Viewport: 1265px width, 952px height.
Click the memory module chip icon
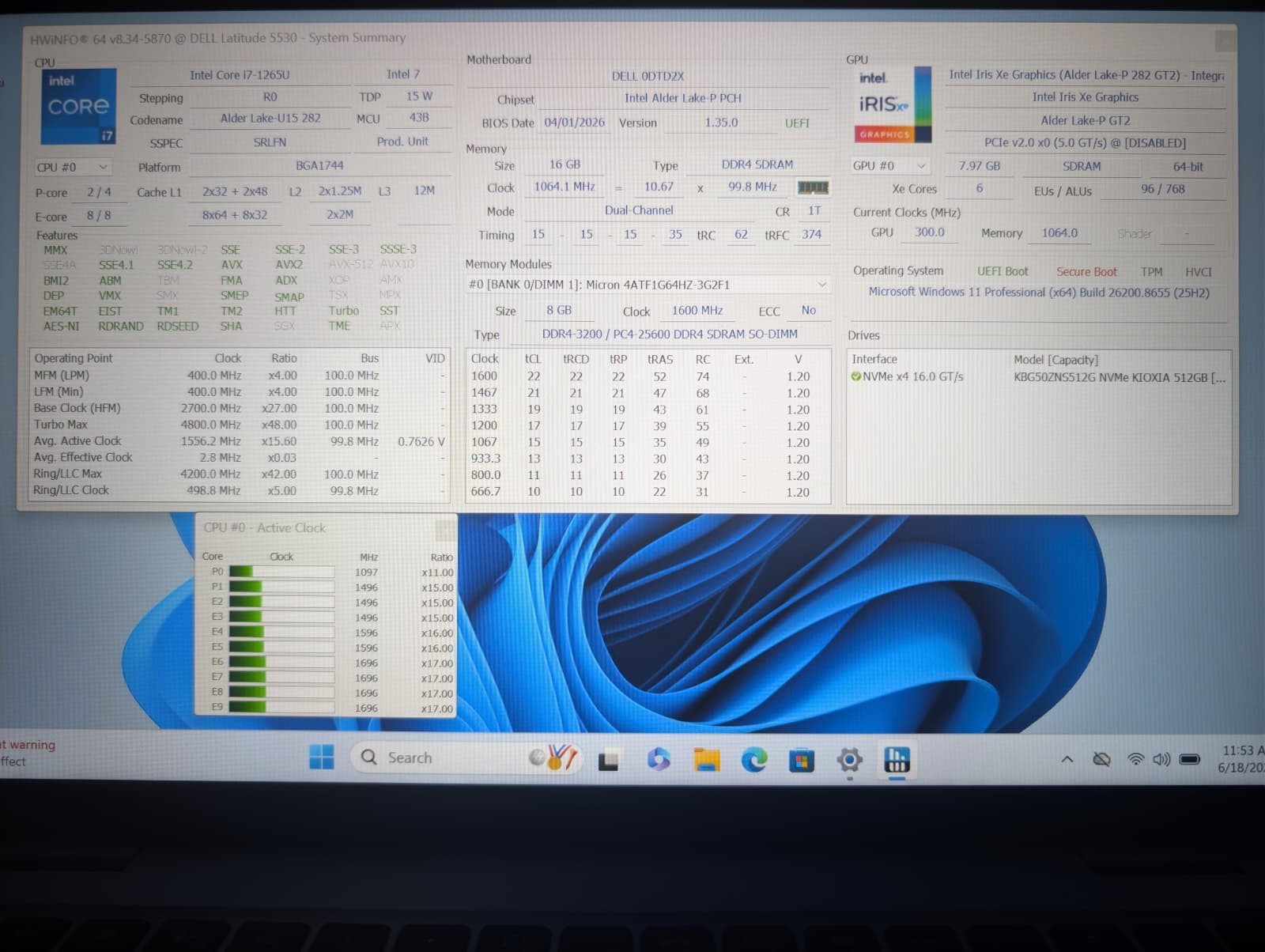click(x=813, y=187)
